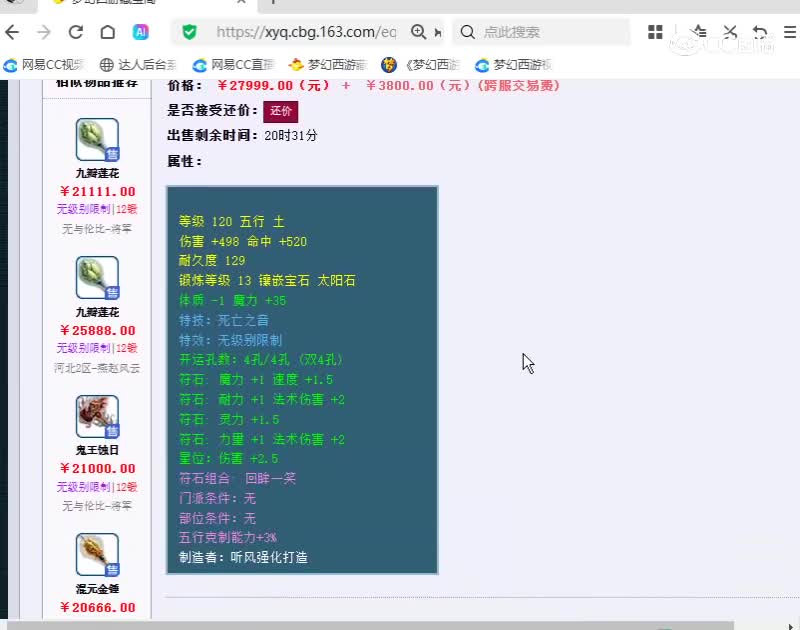
Task: Click server name 河北2区-燕赵风云
Action: 97,368
